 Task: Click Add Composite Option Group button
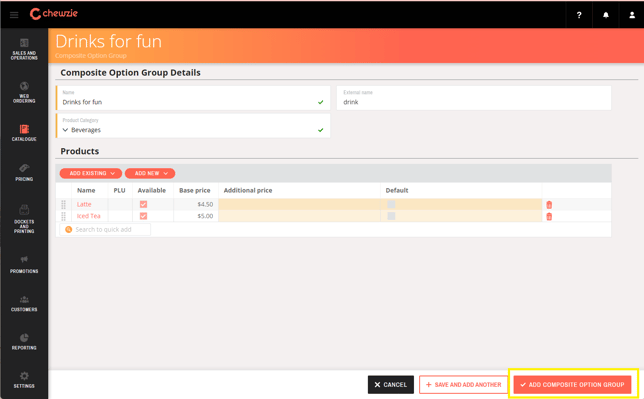tap(572, 385)
